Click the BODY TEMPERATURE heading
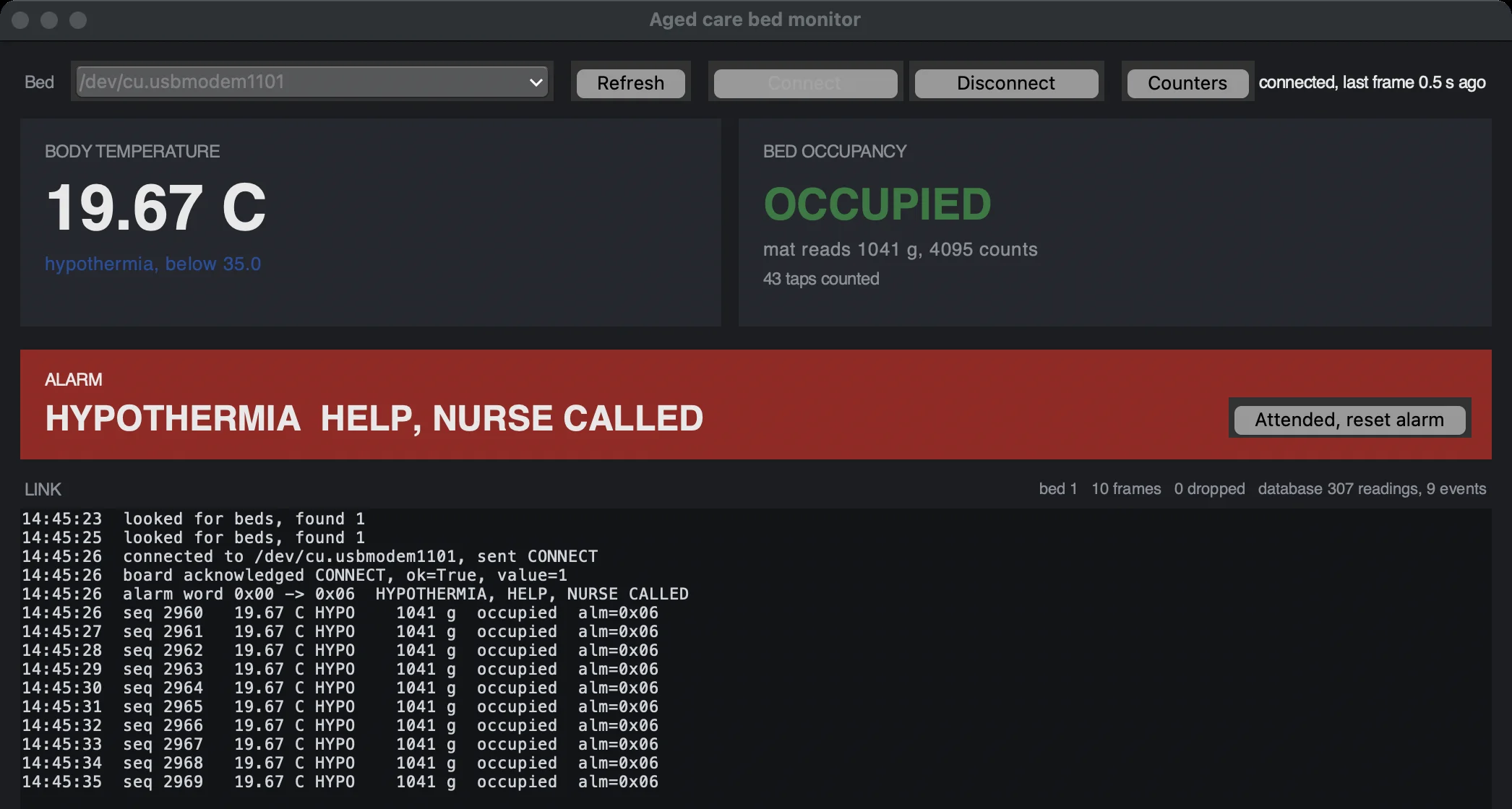1512x809 pixels. point(132,151)
